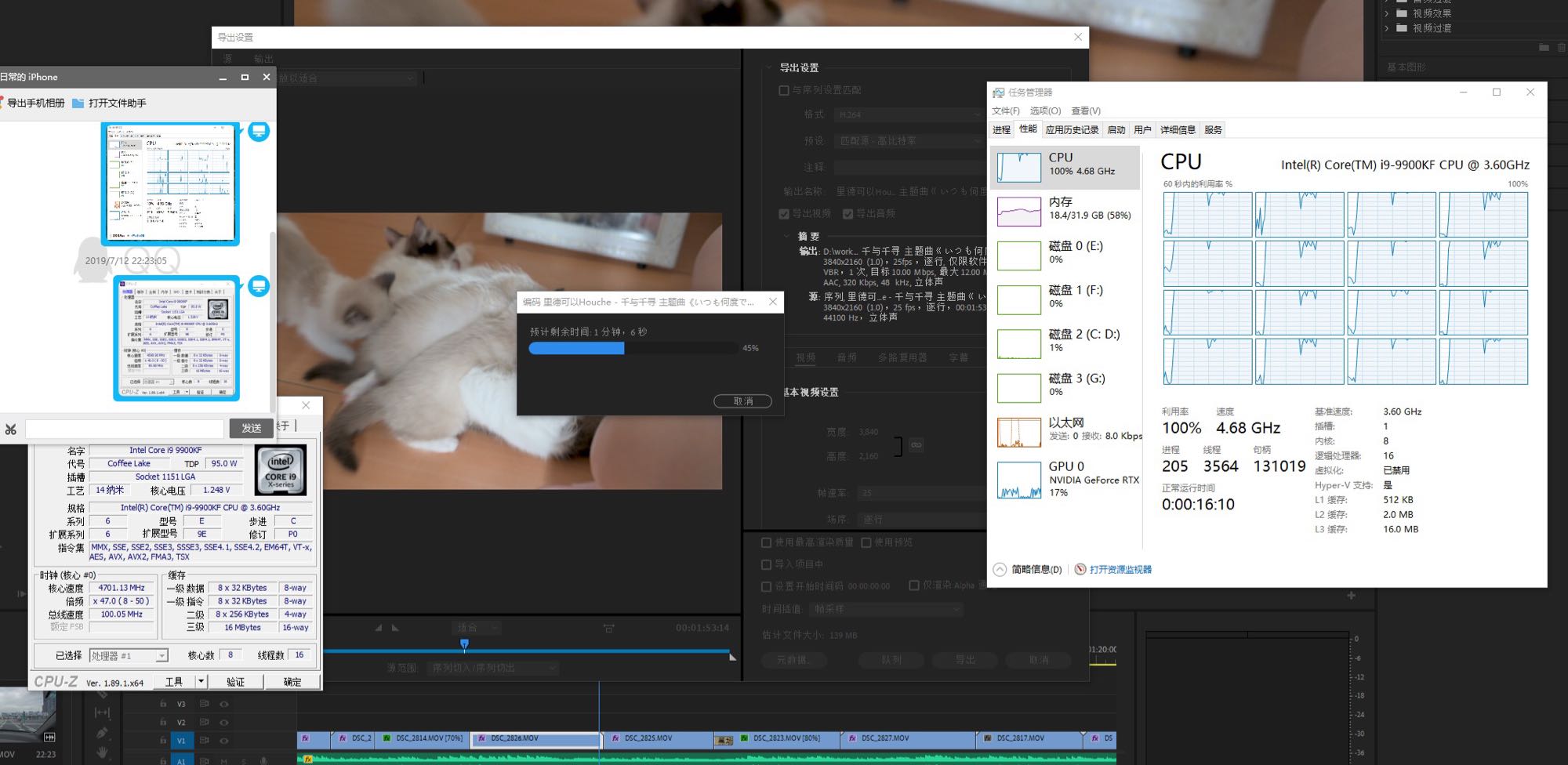Open the 适合 zoom level dropdown in preview

click(x=477, y=628)
